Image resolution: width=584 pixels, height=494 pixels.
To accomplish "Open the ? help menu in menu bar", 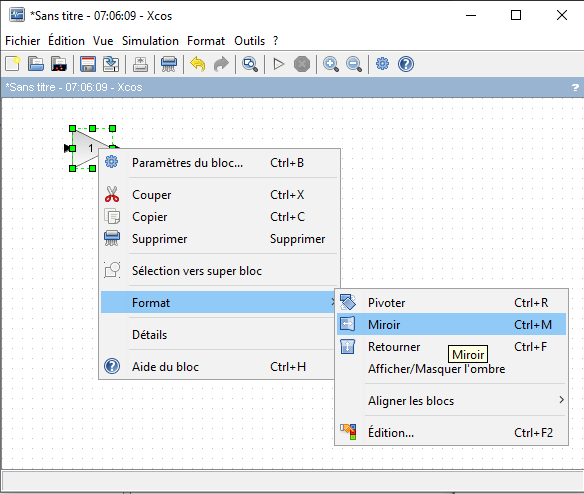I will (276, 41).
